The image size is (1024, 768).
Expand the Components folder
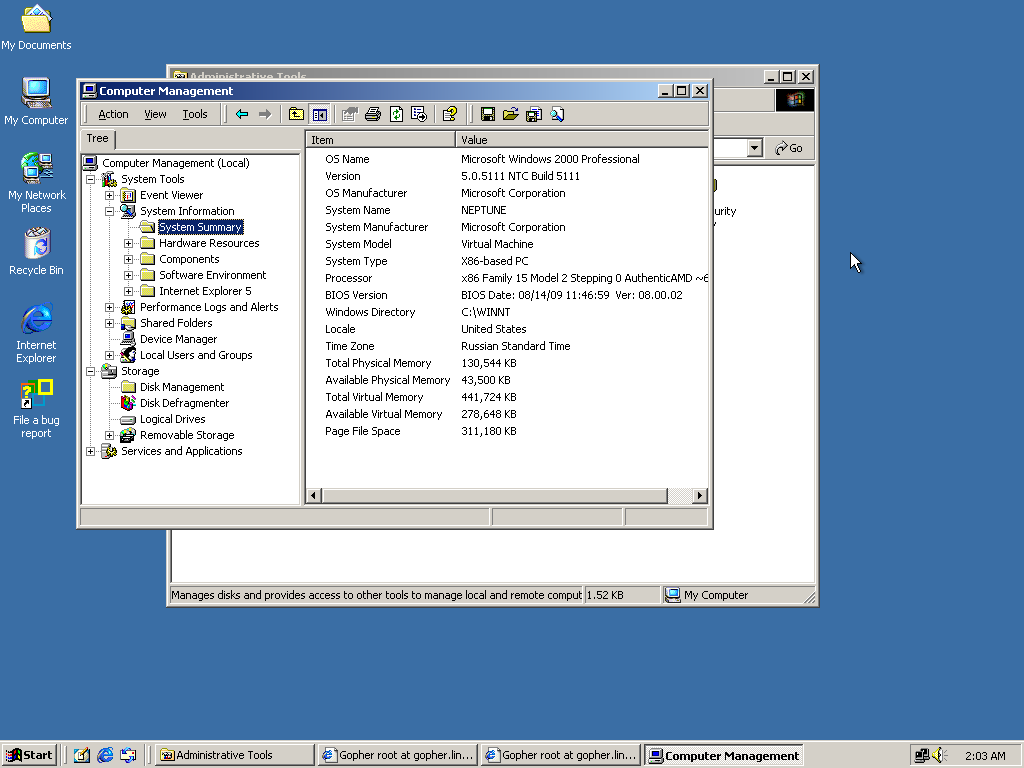point(129,259)
